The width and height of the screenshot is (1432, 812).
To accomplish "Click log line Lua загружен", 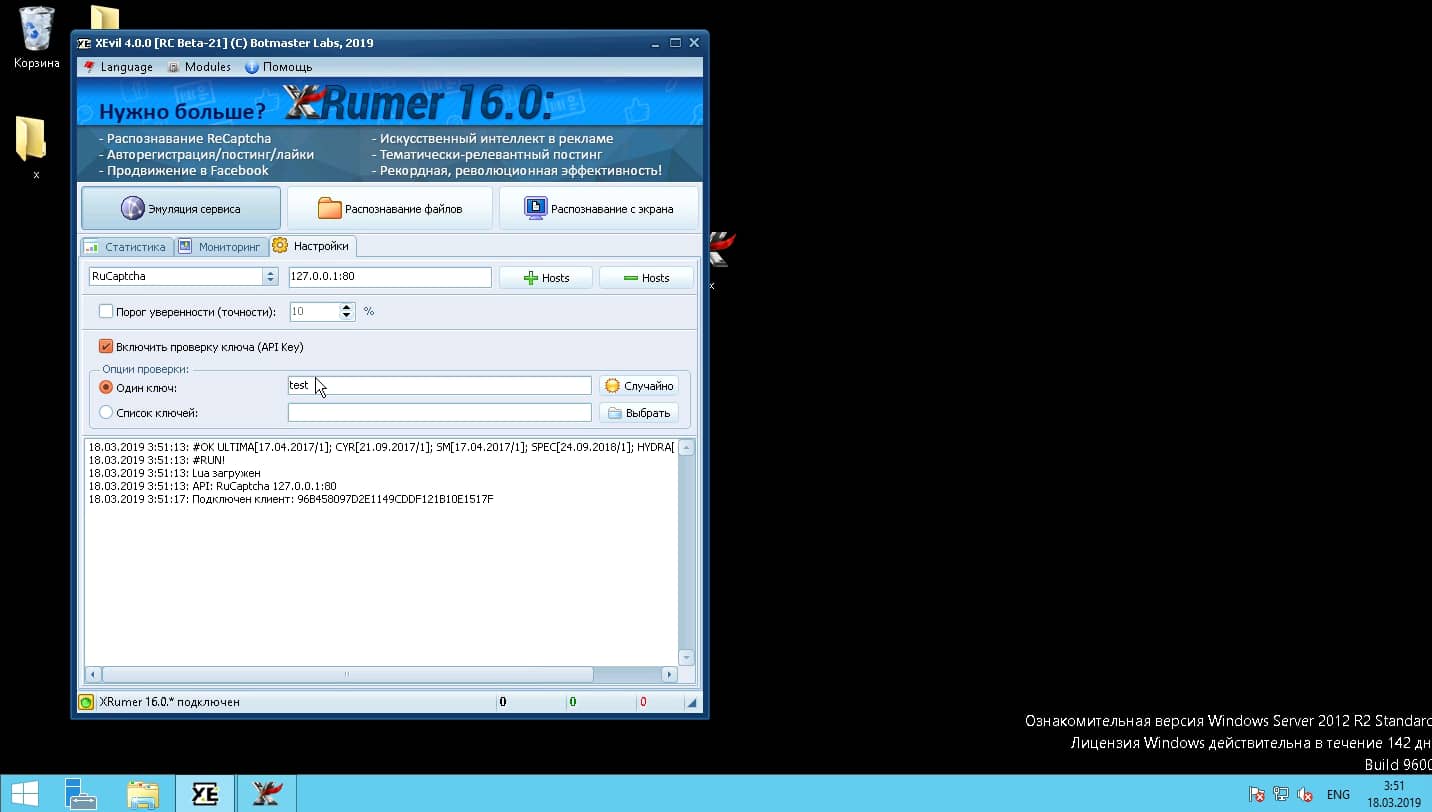I will (x=174, y=473).
